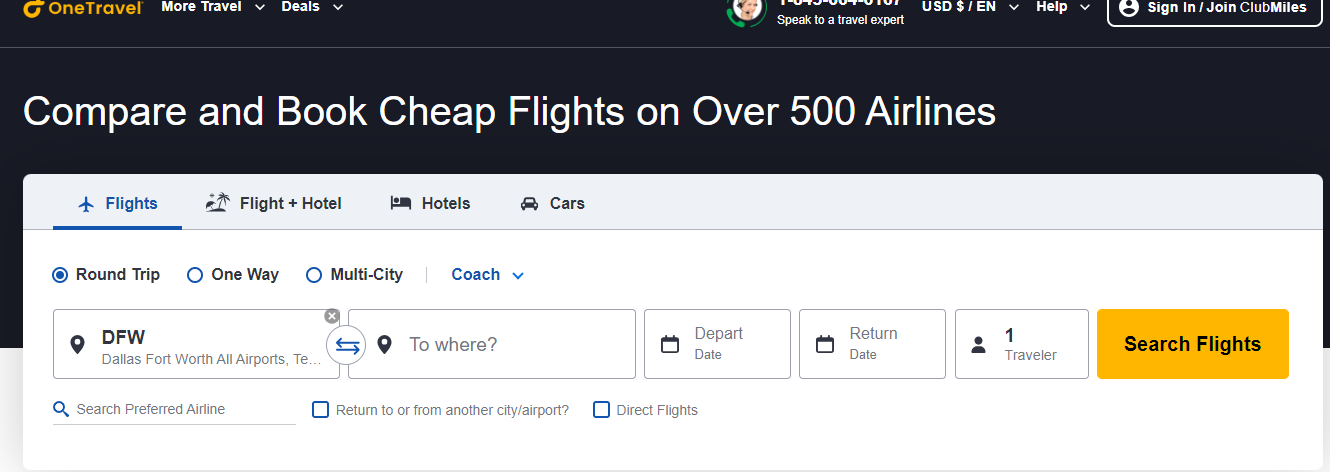Open the USD $ / EN selector

970,7
